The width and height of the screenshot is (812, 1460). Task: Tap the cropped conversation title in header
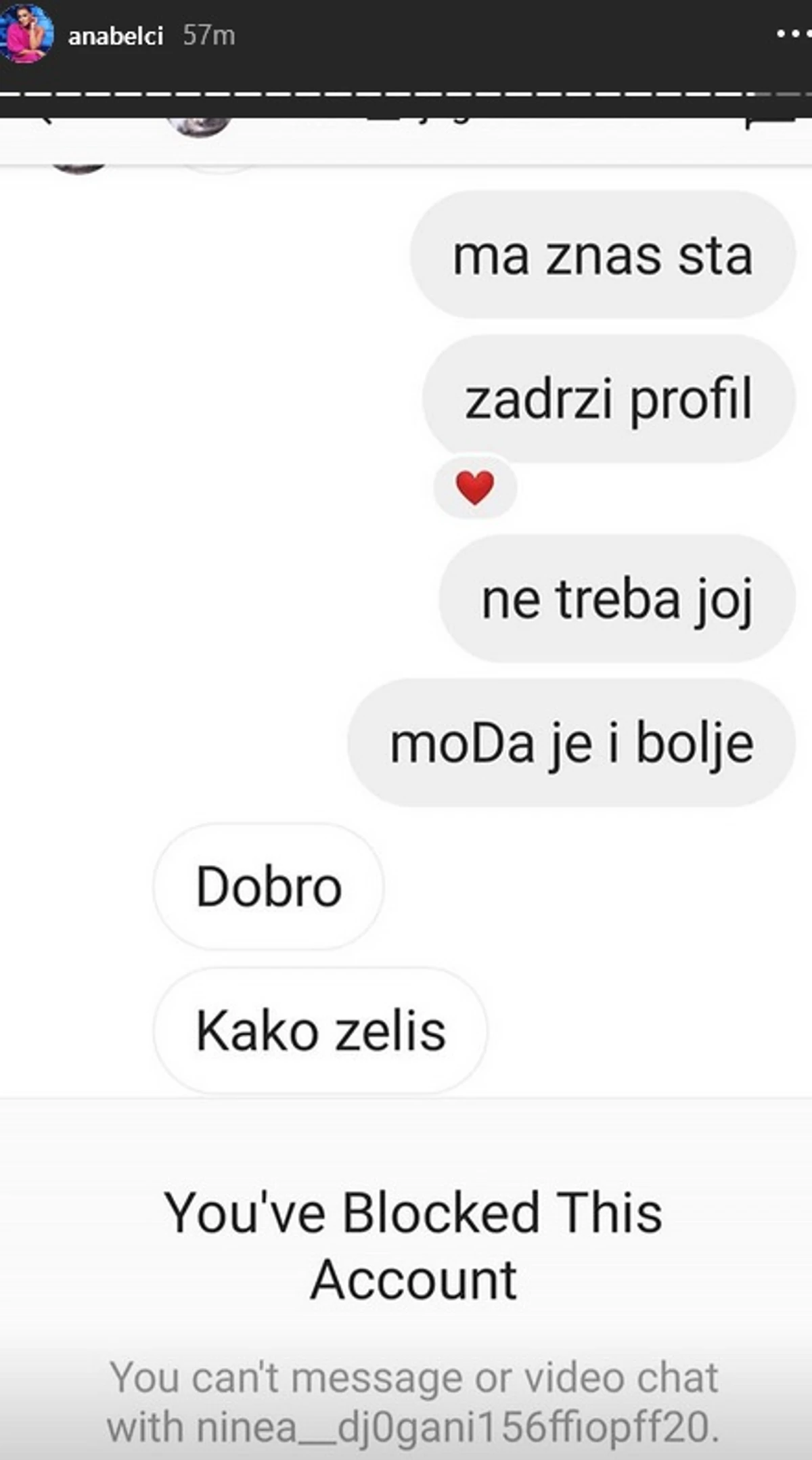[420, 122]
